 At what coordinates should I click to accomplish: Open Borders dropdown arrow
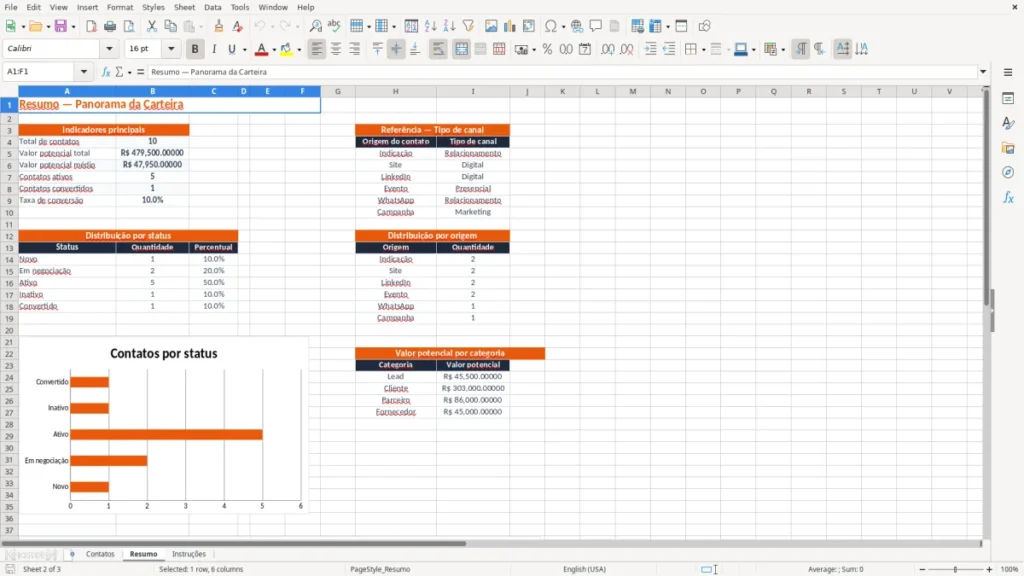tap(703, 49)
